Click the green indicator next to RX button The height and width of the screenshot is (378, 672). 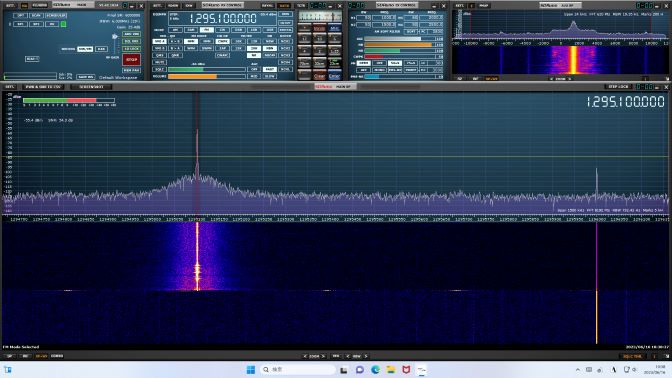63,24
